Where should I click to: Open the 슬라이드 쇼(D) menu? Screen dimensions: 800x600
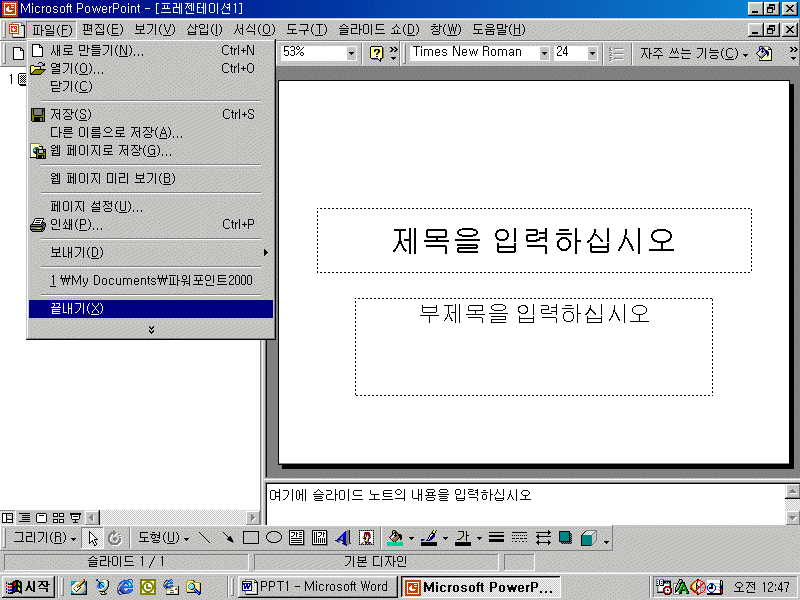click(379, 30)
